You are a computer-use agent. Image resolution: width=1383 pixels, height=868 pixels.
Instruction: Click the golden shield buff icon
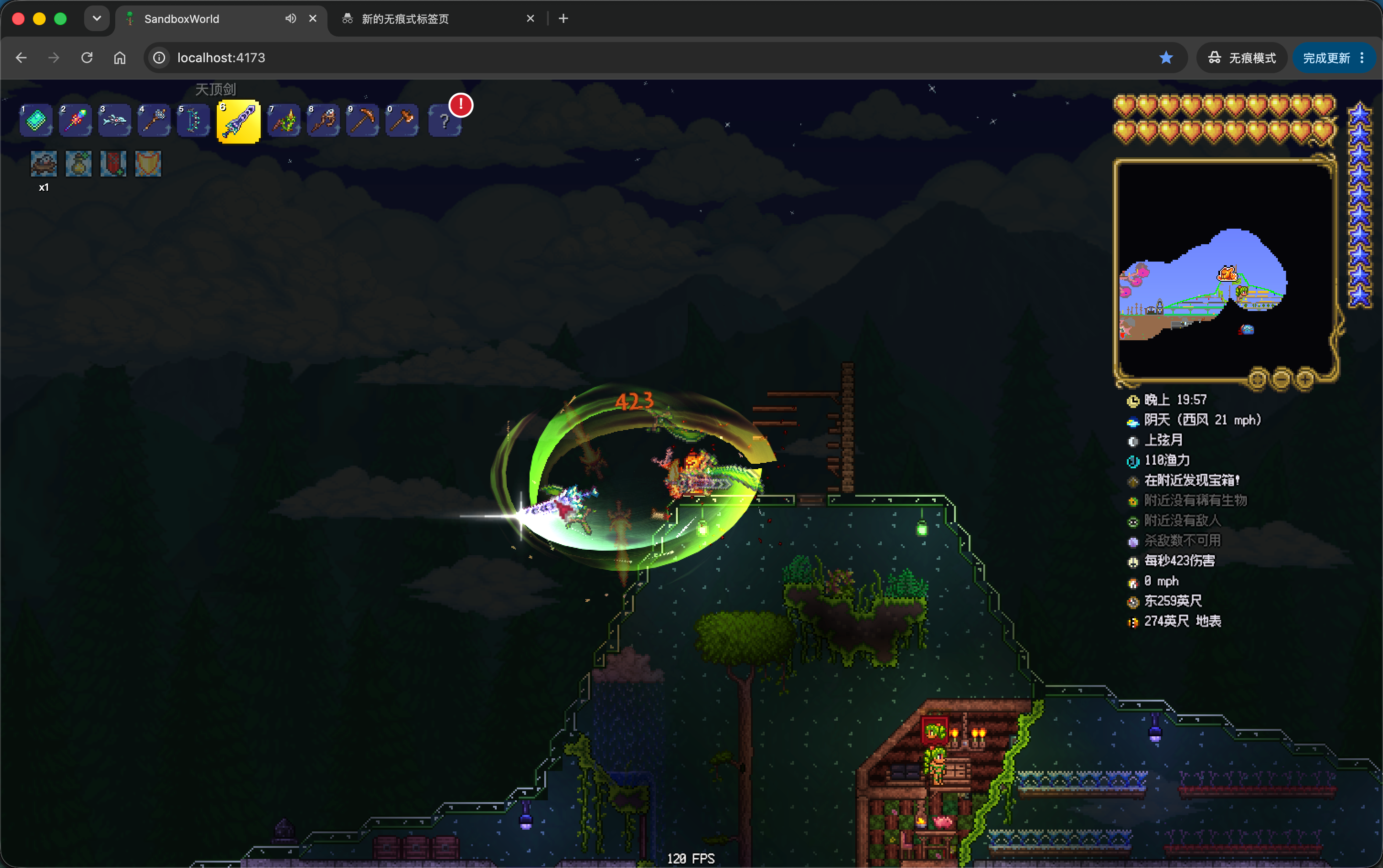point(148,164)
